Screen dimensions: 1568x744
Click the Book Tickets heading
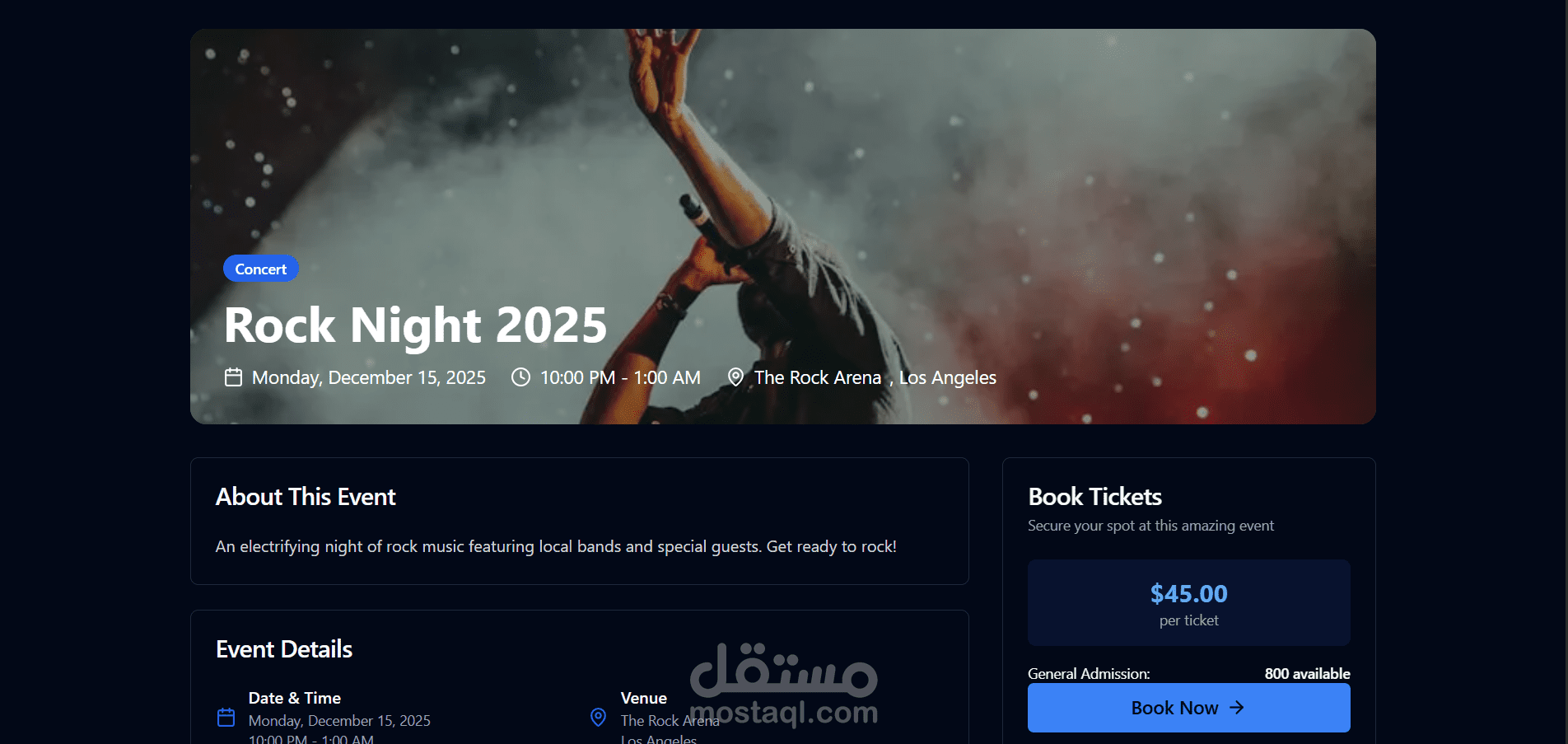[x=1094, y=497]
